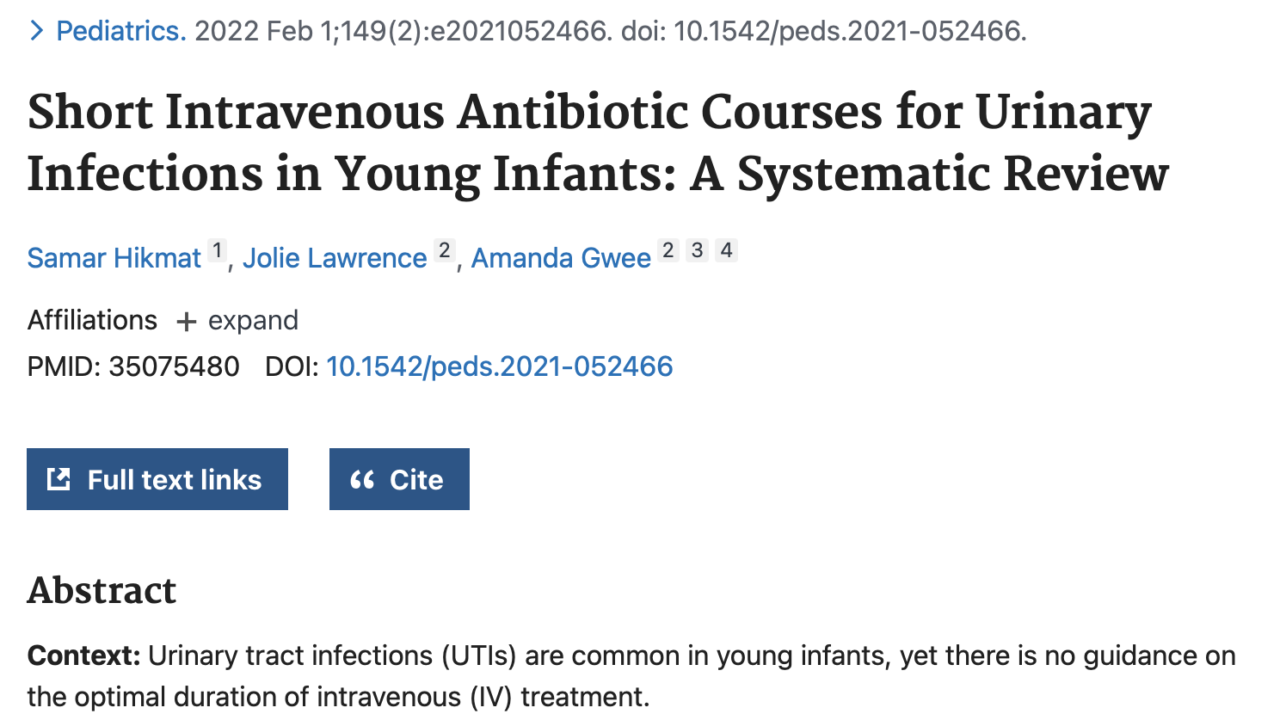
Task: Click the external link icon in Full text links
Action: [59, 480]
